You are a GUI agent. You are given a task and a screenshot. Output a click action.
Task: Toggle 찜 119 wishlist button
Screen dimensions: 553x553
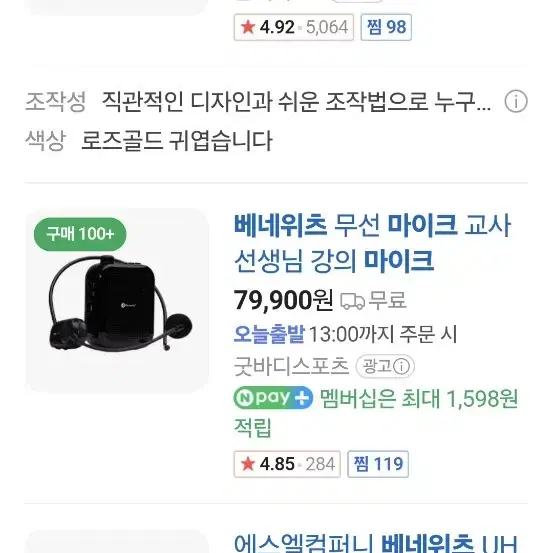378,464
